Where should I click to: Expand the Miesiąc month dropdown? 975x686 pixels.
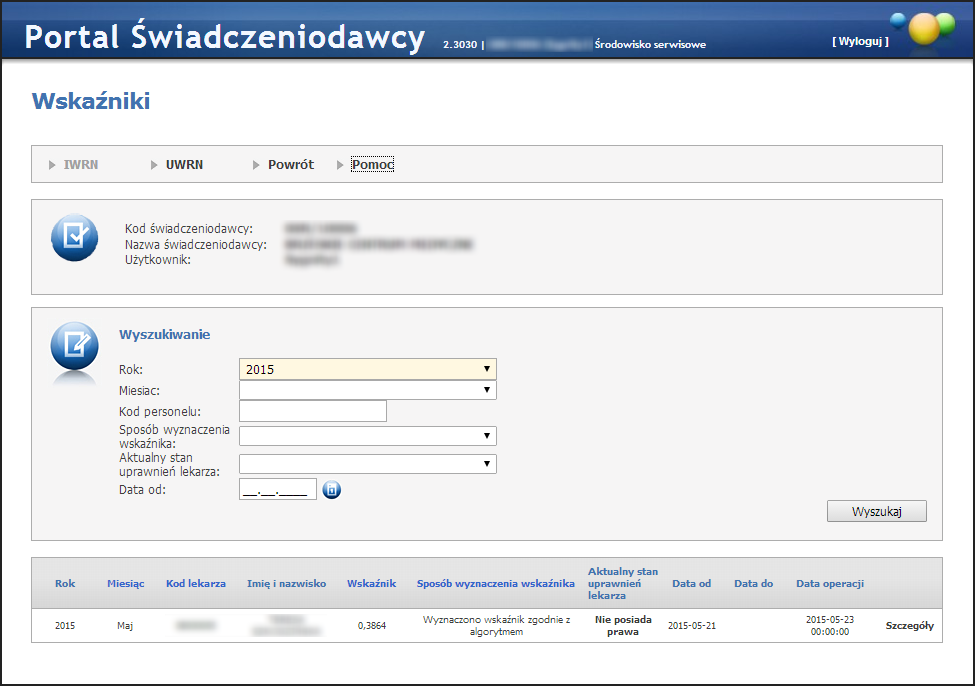[367, 390]
